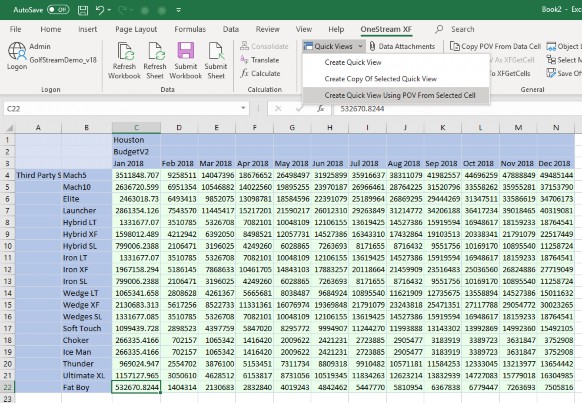Toggle the AutoSave switch

pyautogui.click(x=58, y=10)
